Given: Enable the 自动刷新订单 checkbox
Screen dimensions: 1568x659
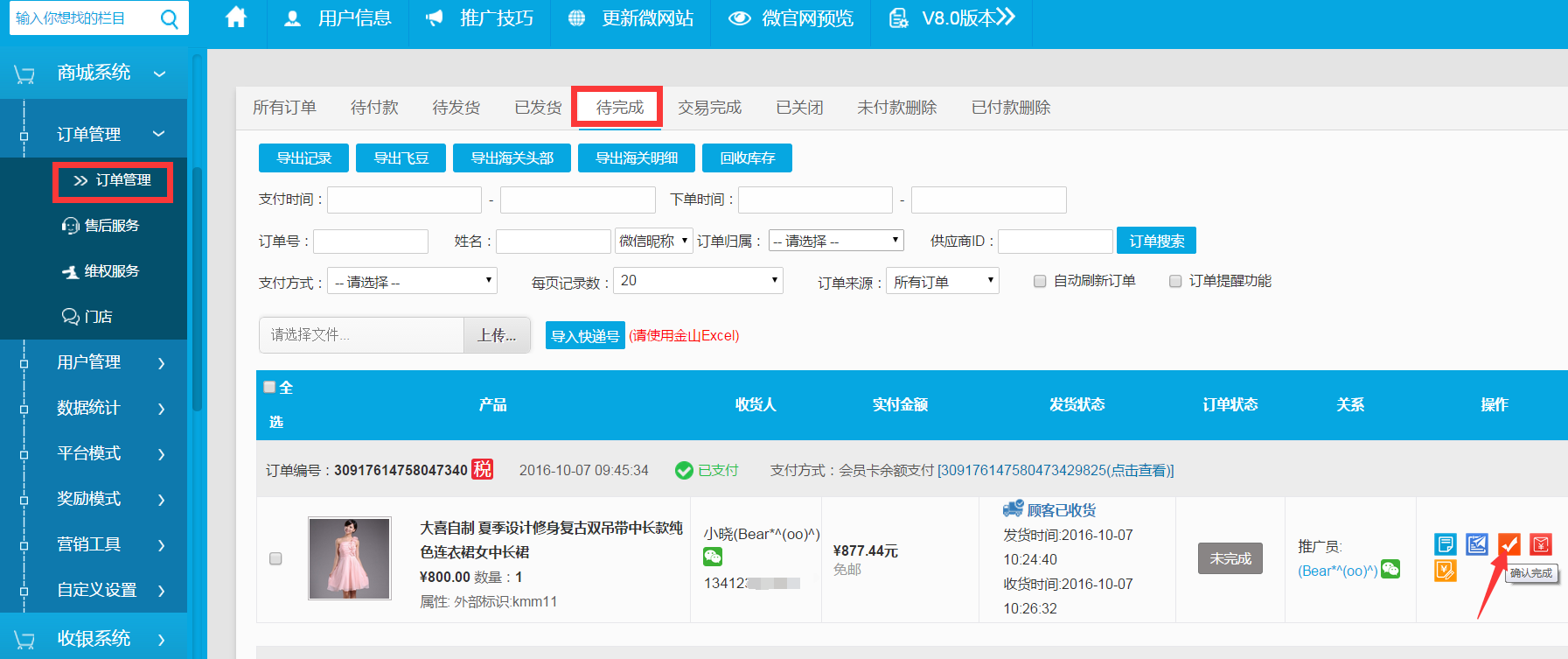Looking at the screenshot, I should click(x=1040, y=281).
